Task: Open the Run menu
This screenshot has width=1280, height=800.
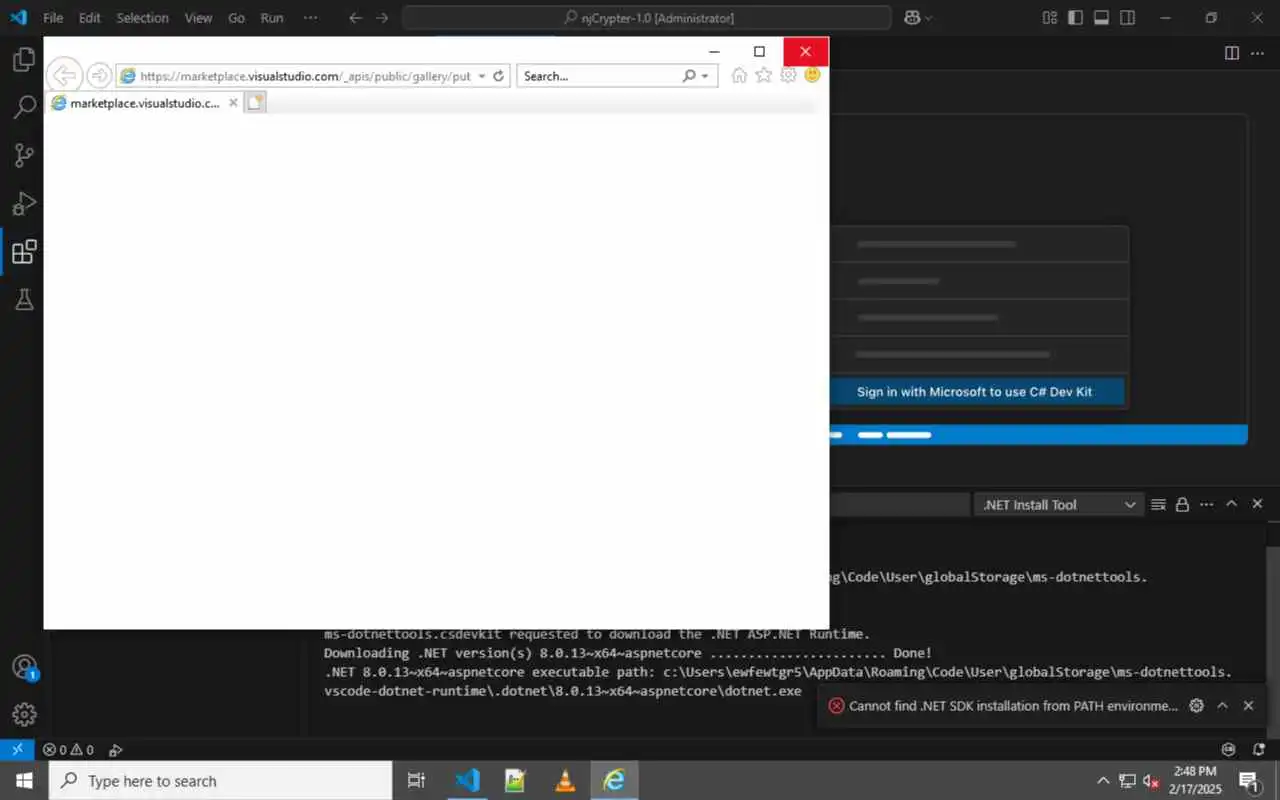Action: [x=272, y=18]
